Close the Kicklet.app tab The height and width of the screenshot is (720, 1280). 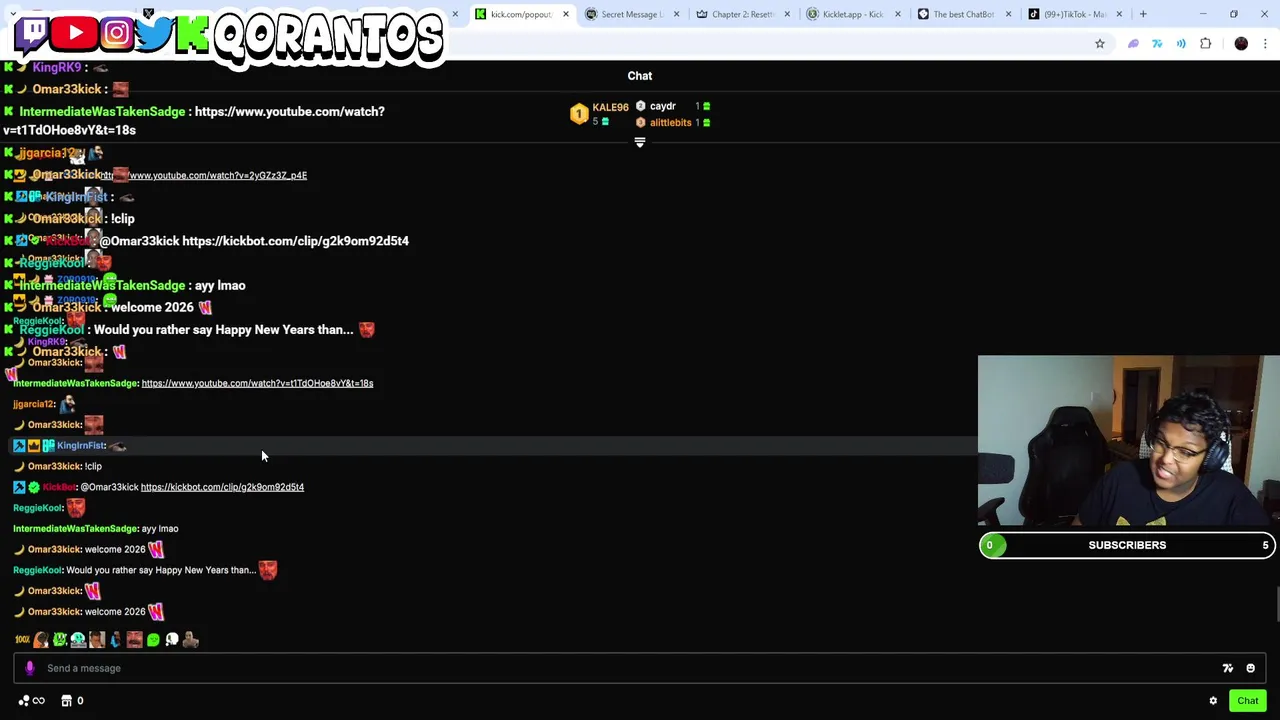point(897,14)
